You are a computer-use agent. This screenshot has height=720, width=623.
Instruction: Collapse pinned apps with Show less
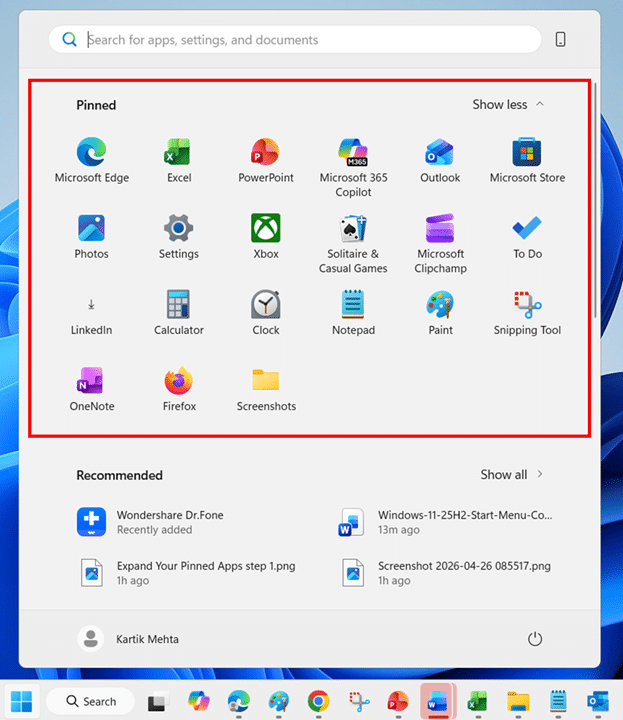(508, 105)
